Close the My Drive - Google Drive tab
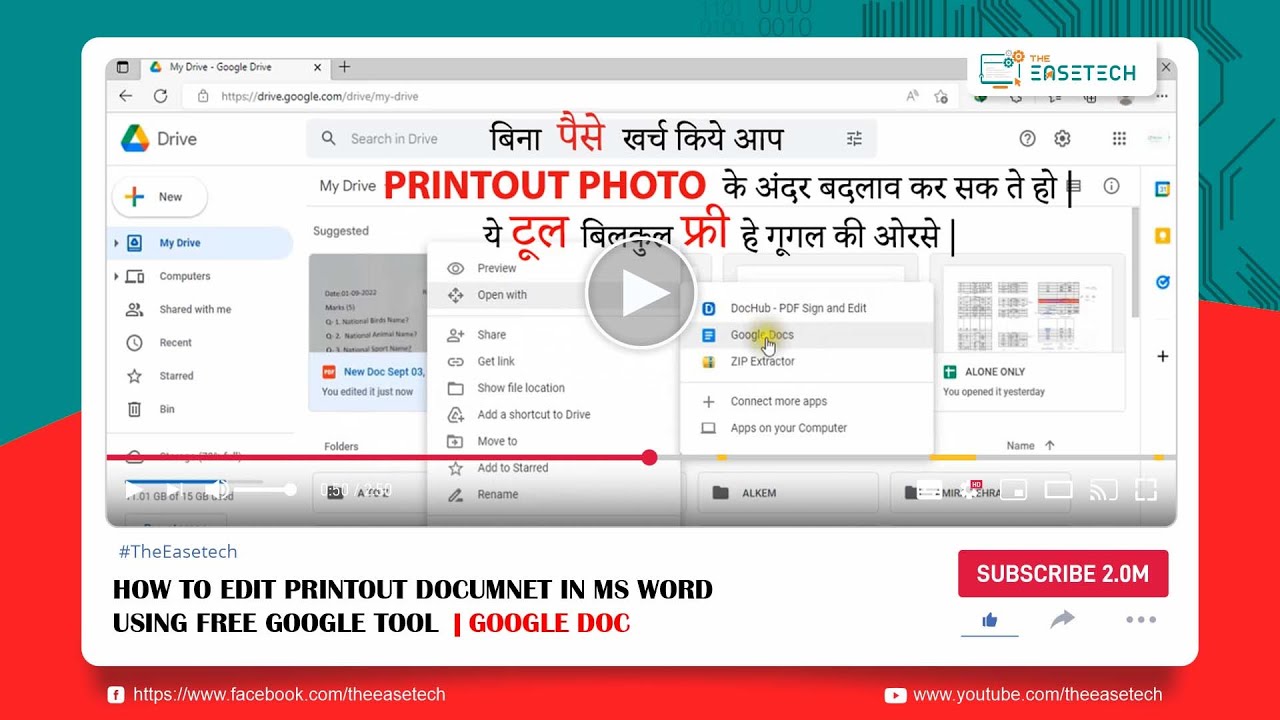The width and height of the screenshot is (1280, 720). pyautogui.click(x=318, y=67)
